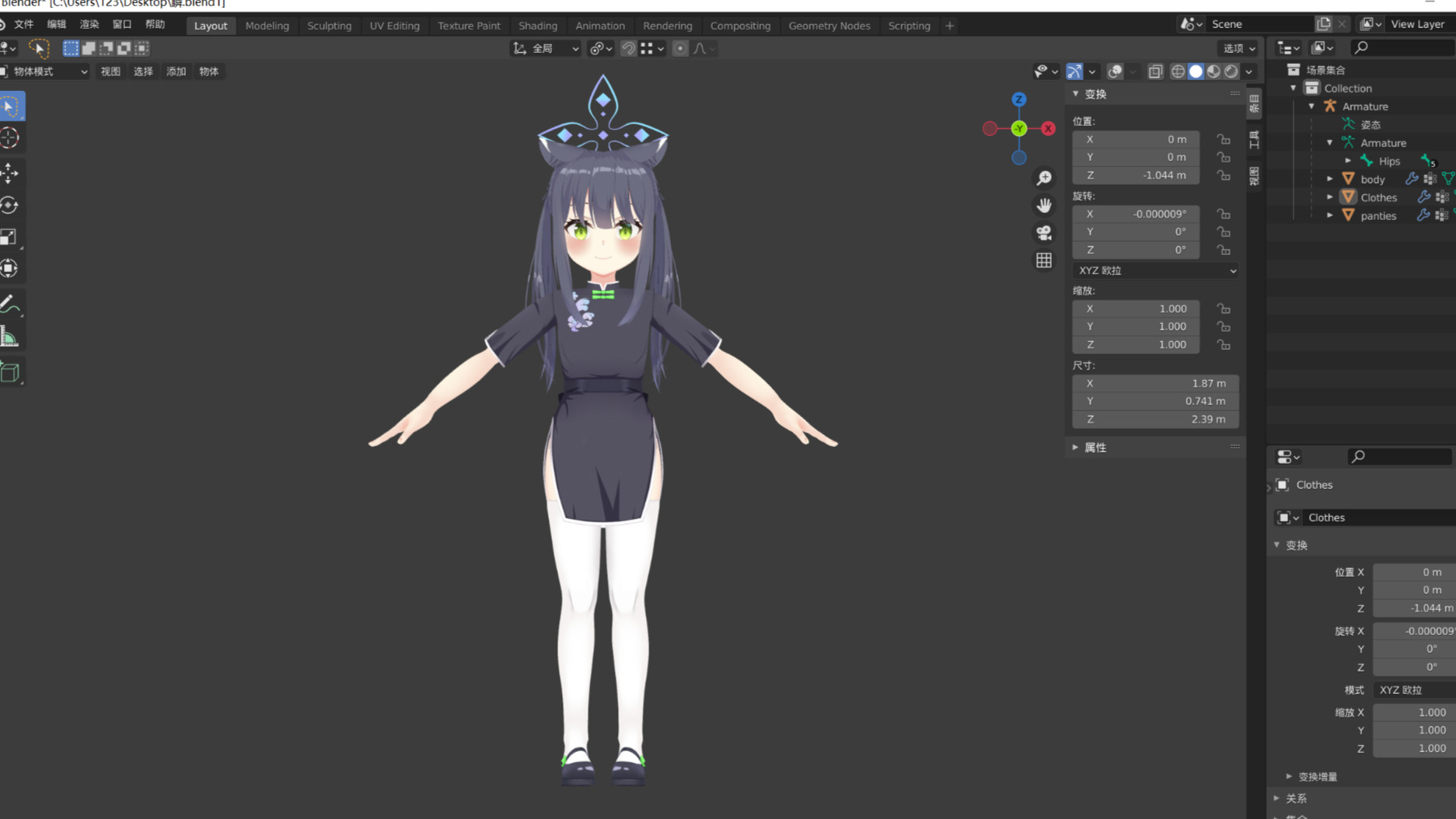Select the Clothes object in outliner
This screenshot has height=819, width=1456.
1378,197
